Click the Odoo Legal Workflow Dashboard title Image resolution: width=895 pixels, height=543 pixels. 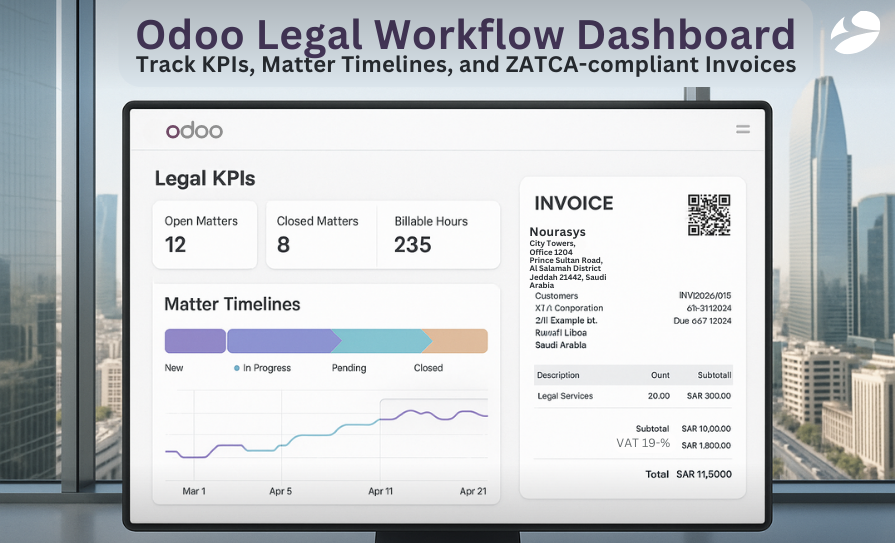tap(465, 34)
